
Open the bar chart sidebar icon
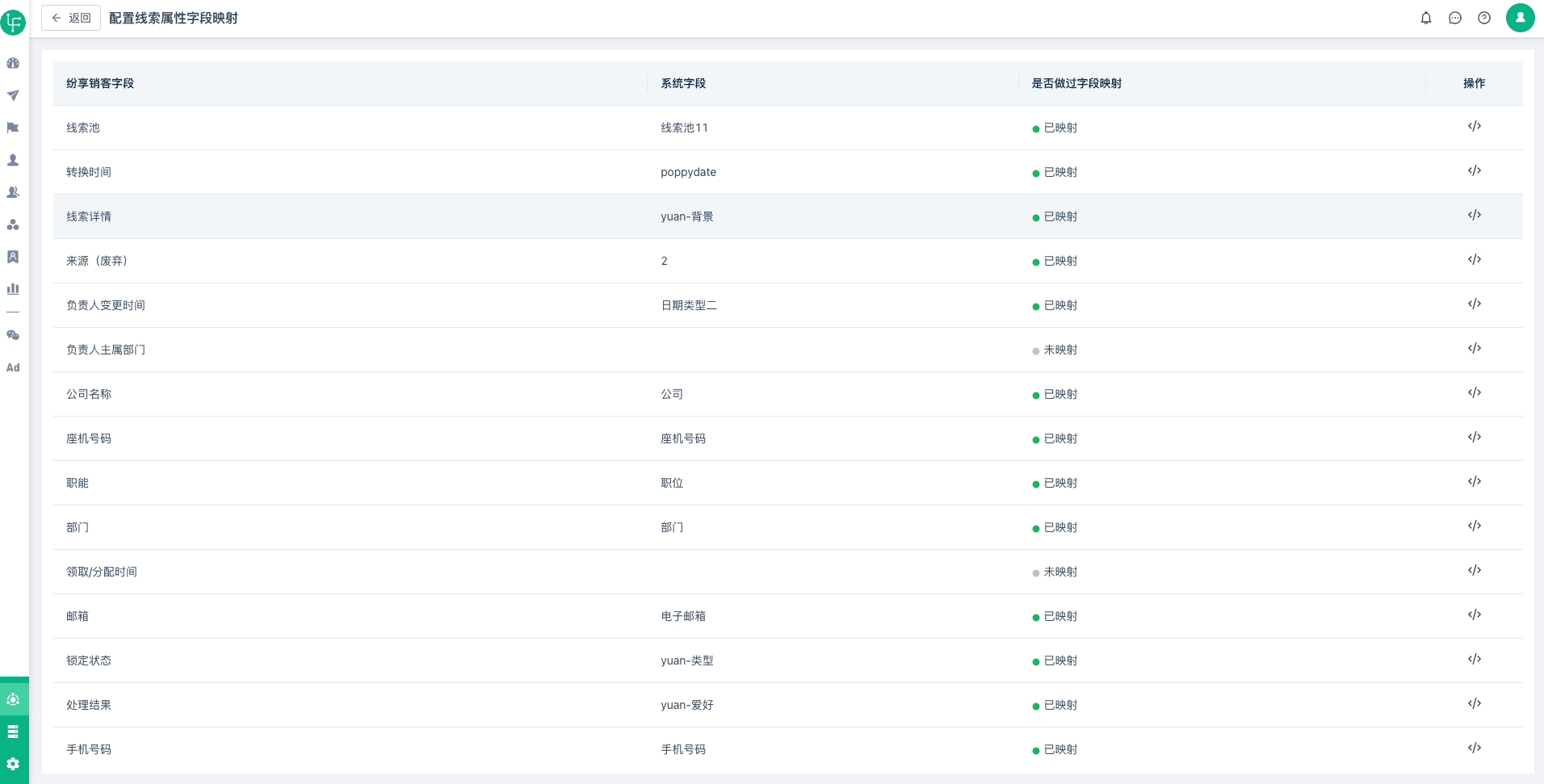coord(13,288)
